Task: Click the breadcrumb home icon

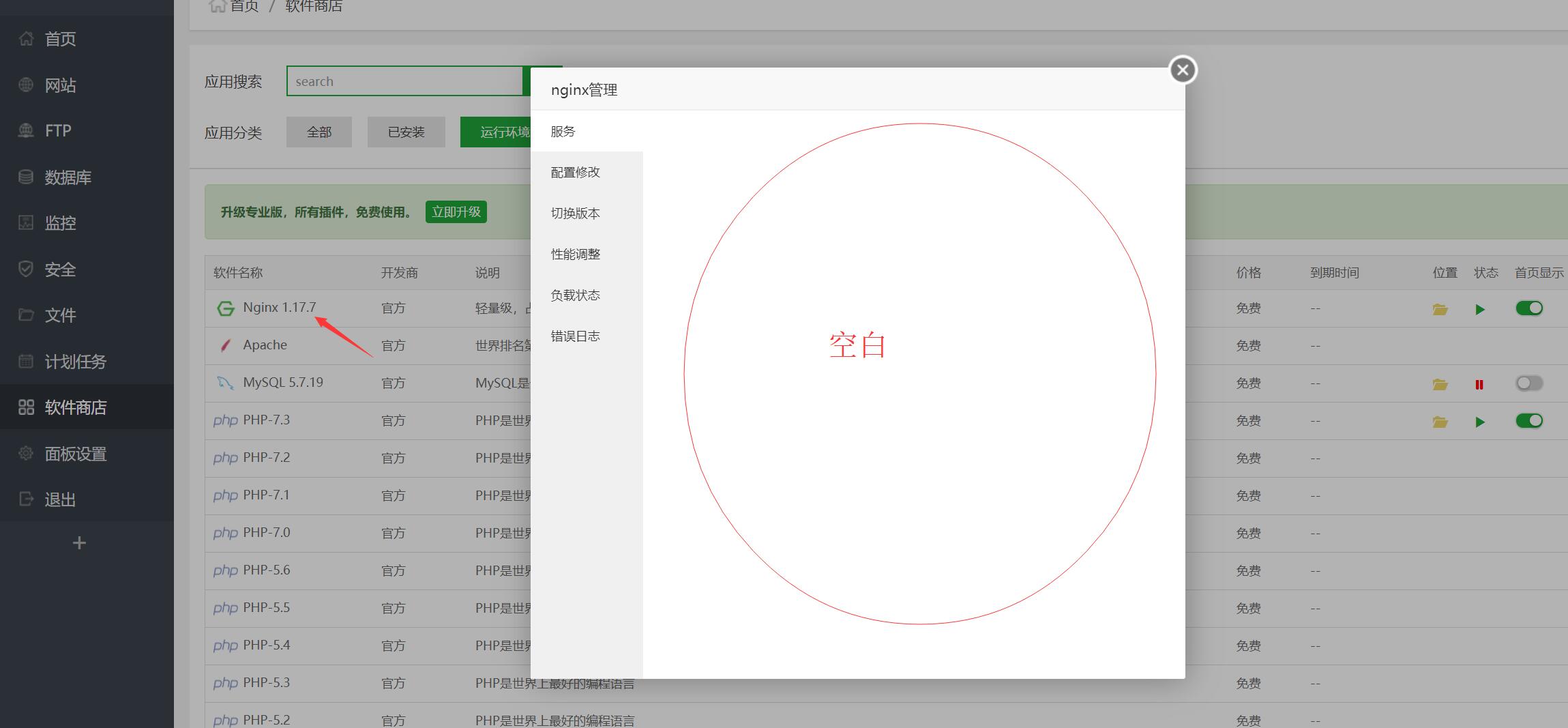Action: click(x=218, y=6)
